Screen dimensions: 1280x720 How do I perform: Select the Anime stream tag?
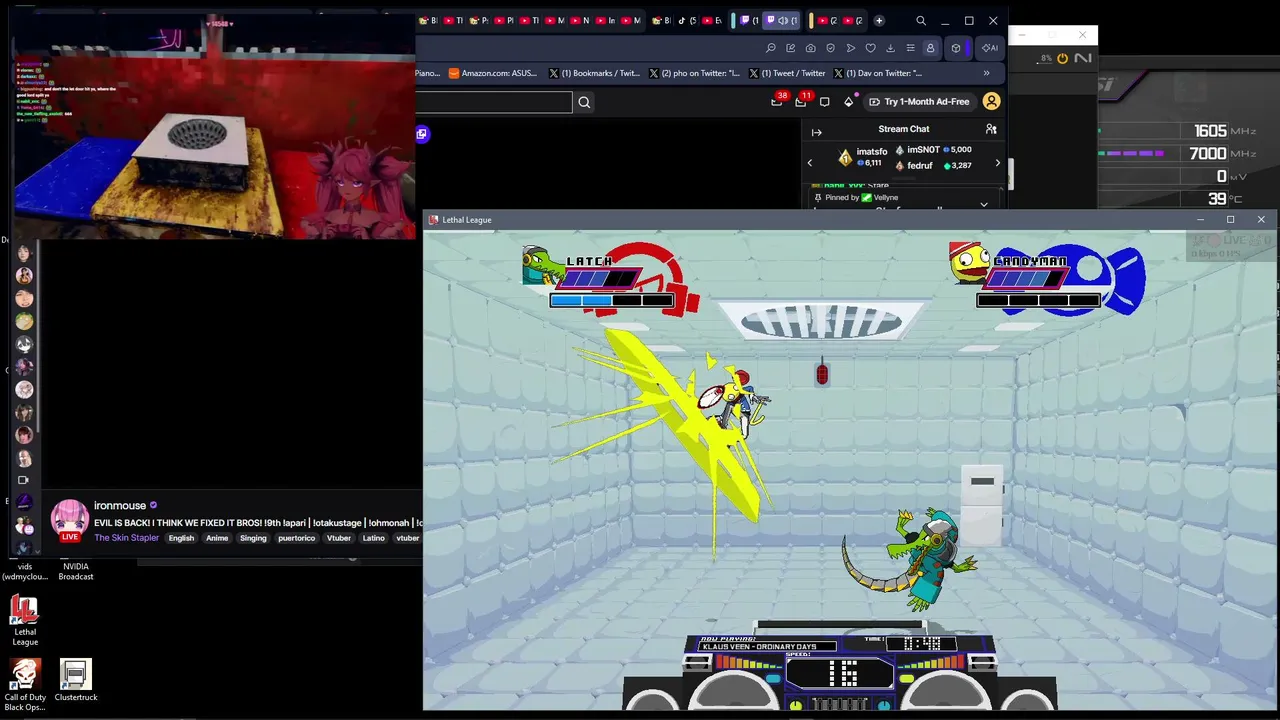(x=217, y=538)
